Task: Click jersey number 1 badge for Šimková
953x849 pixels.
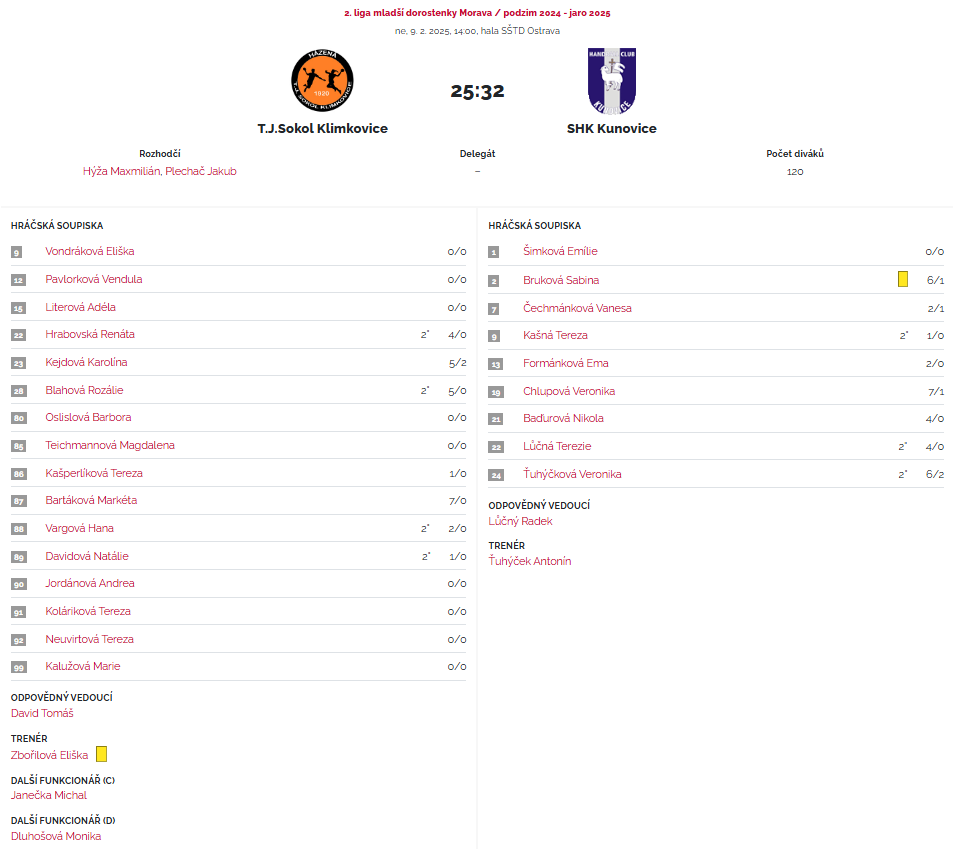Action: tap(494, 252)
